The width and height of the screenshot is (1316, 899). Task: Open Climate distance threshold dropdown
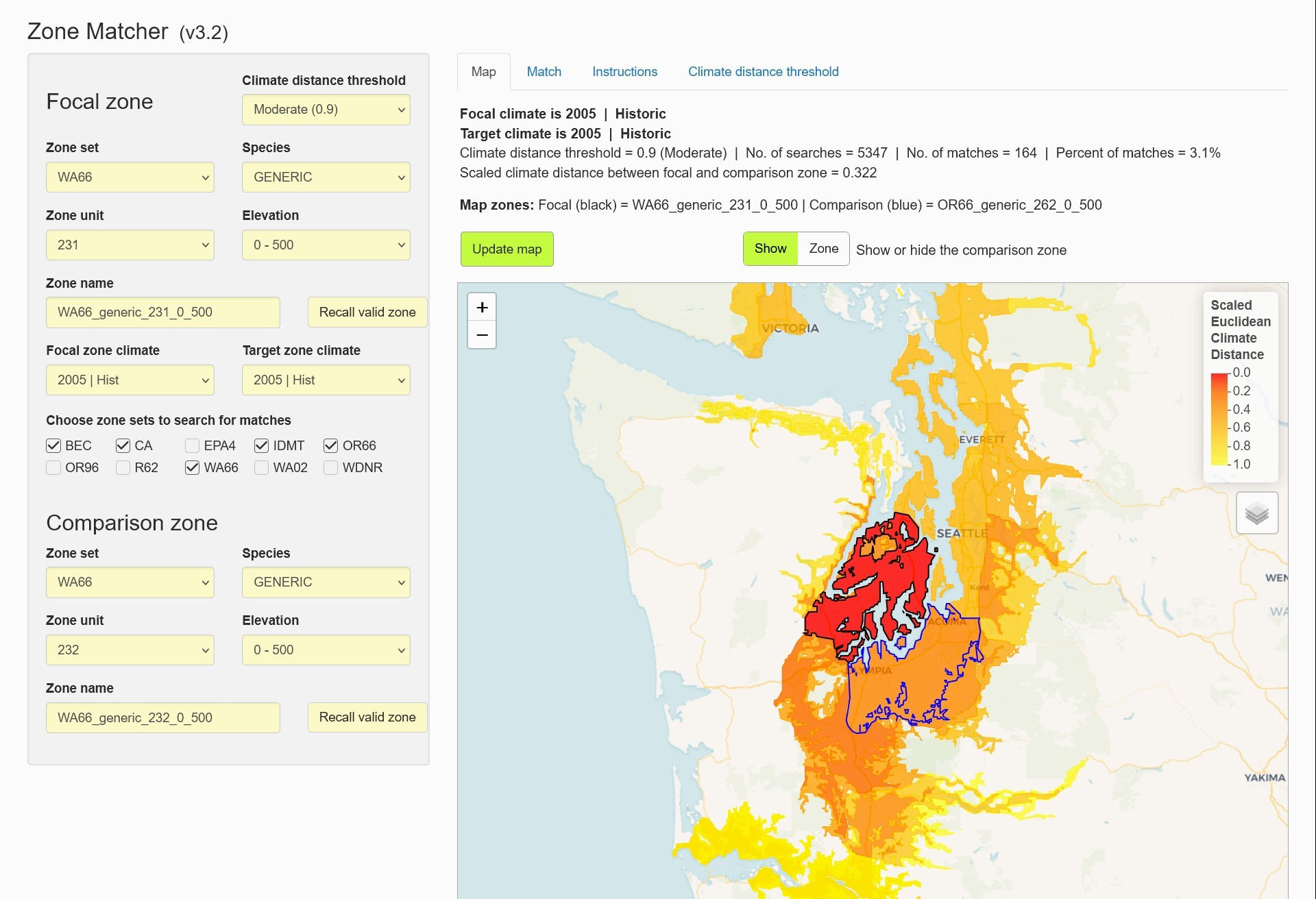pos(326,110)
